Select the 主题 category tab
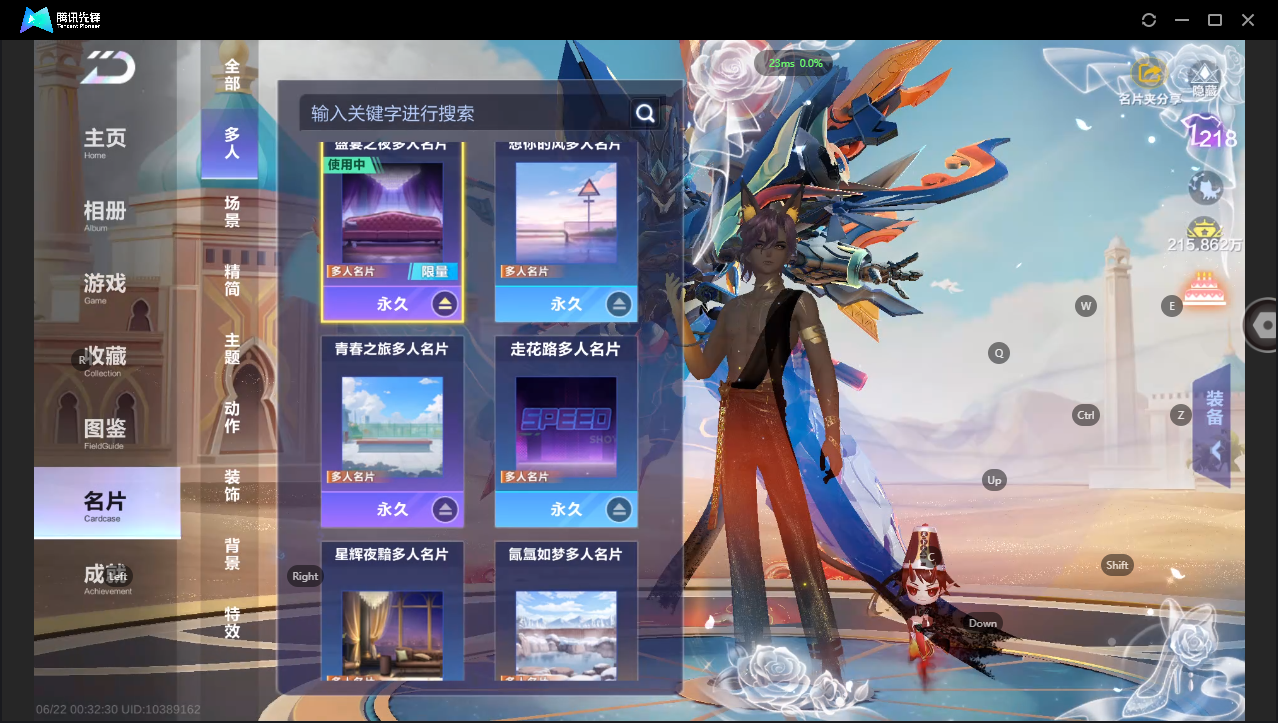Screen dimensions: 1278x723 (231, 349)
